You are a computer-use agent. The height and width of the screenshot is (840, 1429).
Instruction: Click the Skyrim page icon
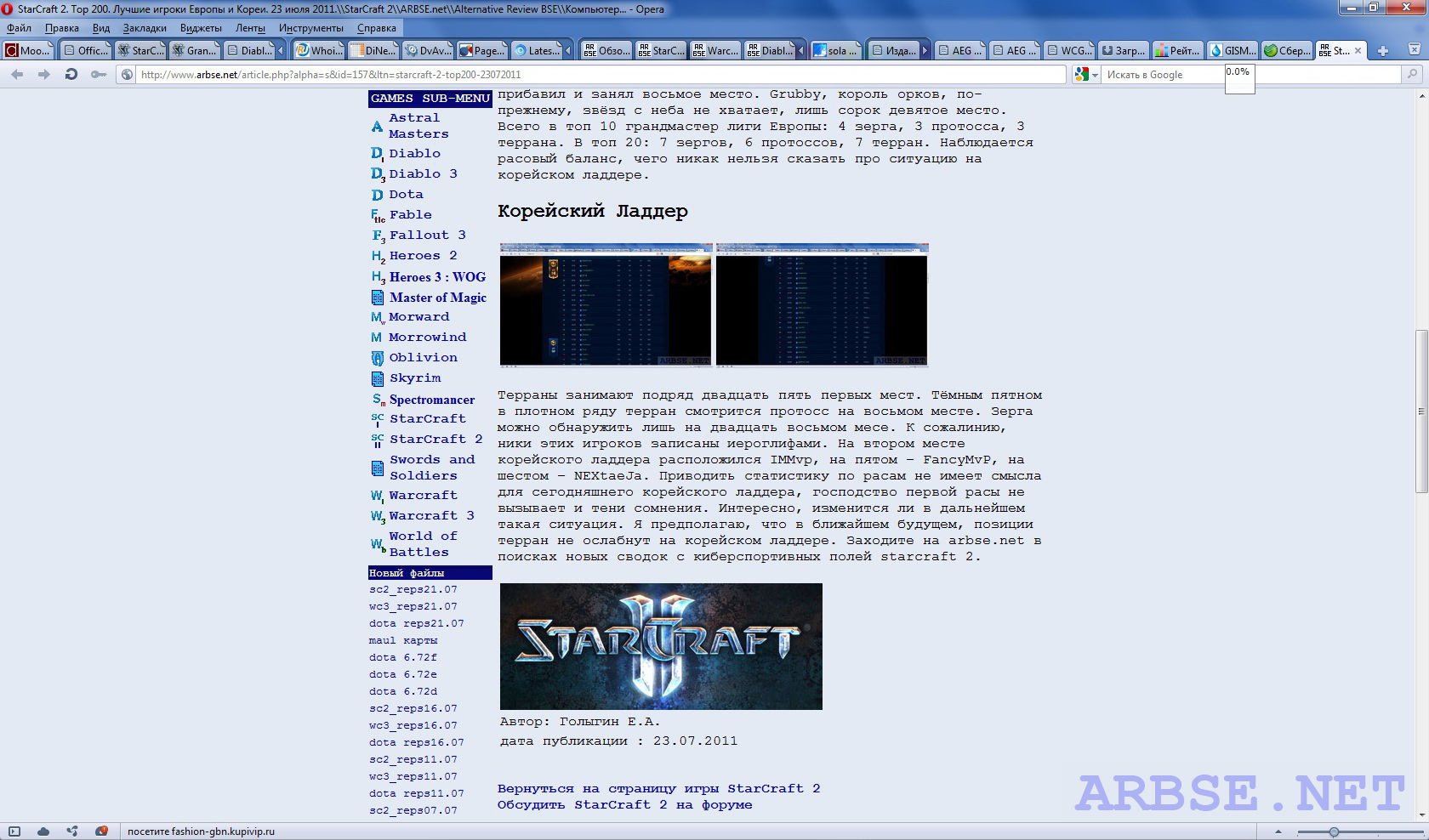pyautogui.click(x=378, y=378)
